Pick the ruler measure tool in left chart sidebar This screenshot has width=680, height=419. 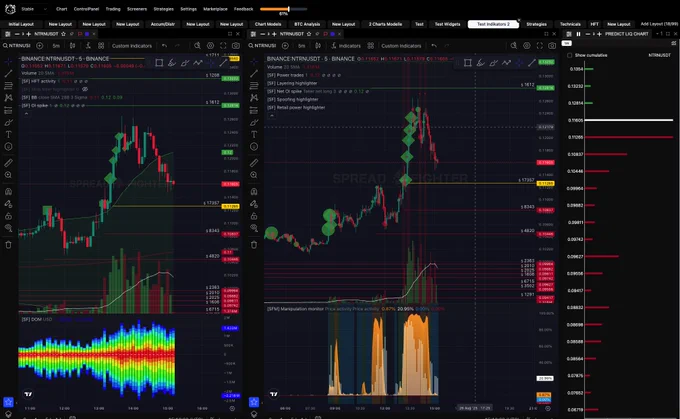point(8,163)
